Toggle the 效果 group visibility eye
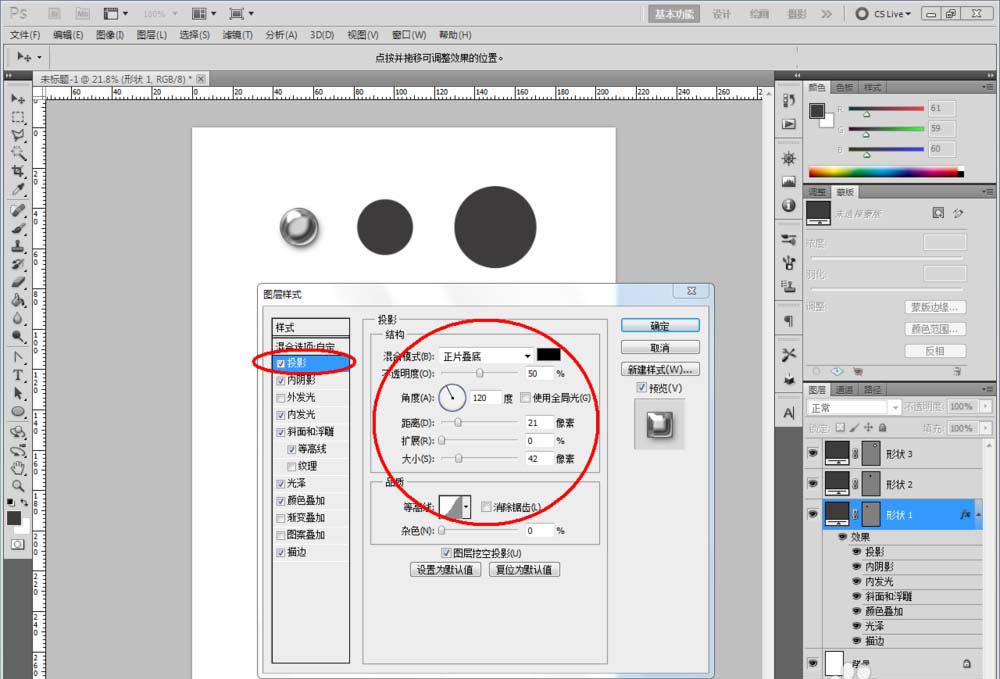 click(842, 537)
